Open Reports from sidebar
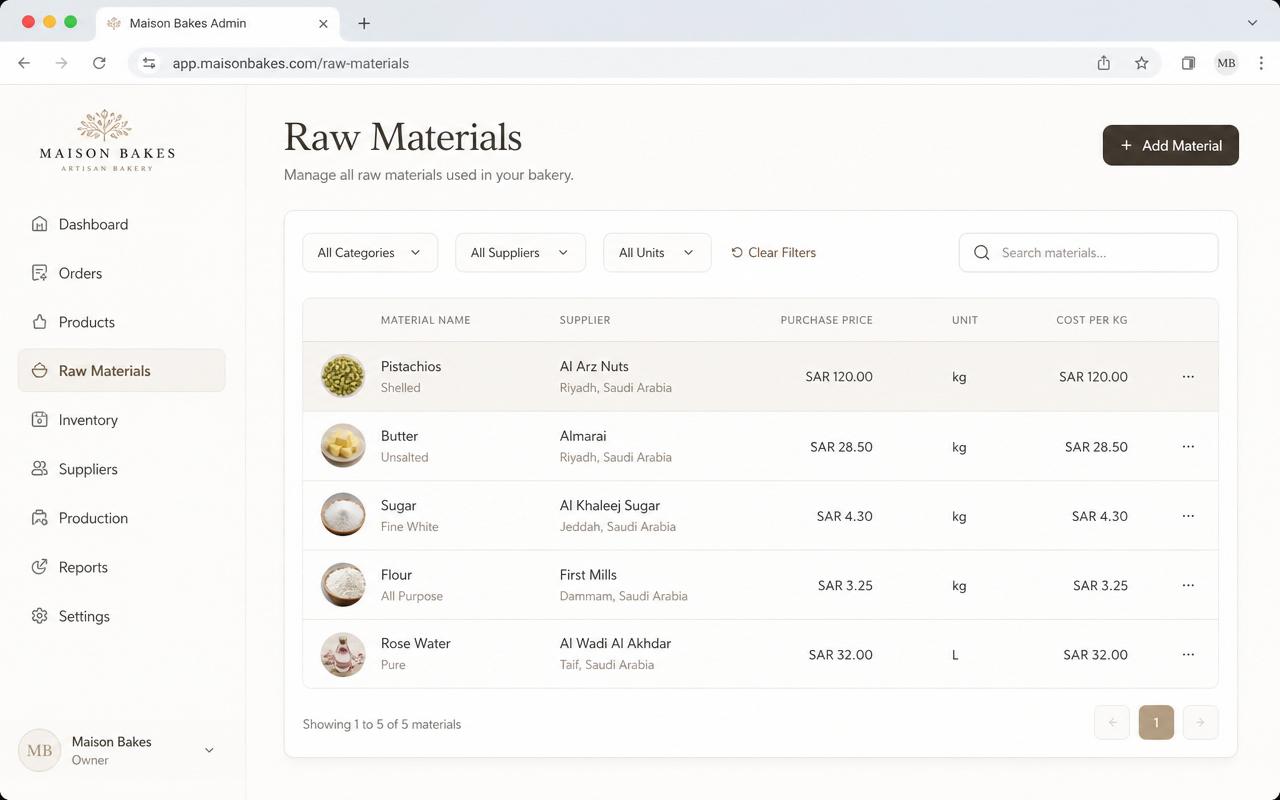This screenshot has height=800, width=1280. (x=121, y=567)
